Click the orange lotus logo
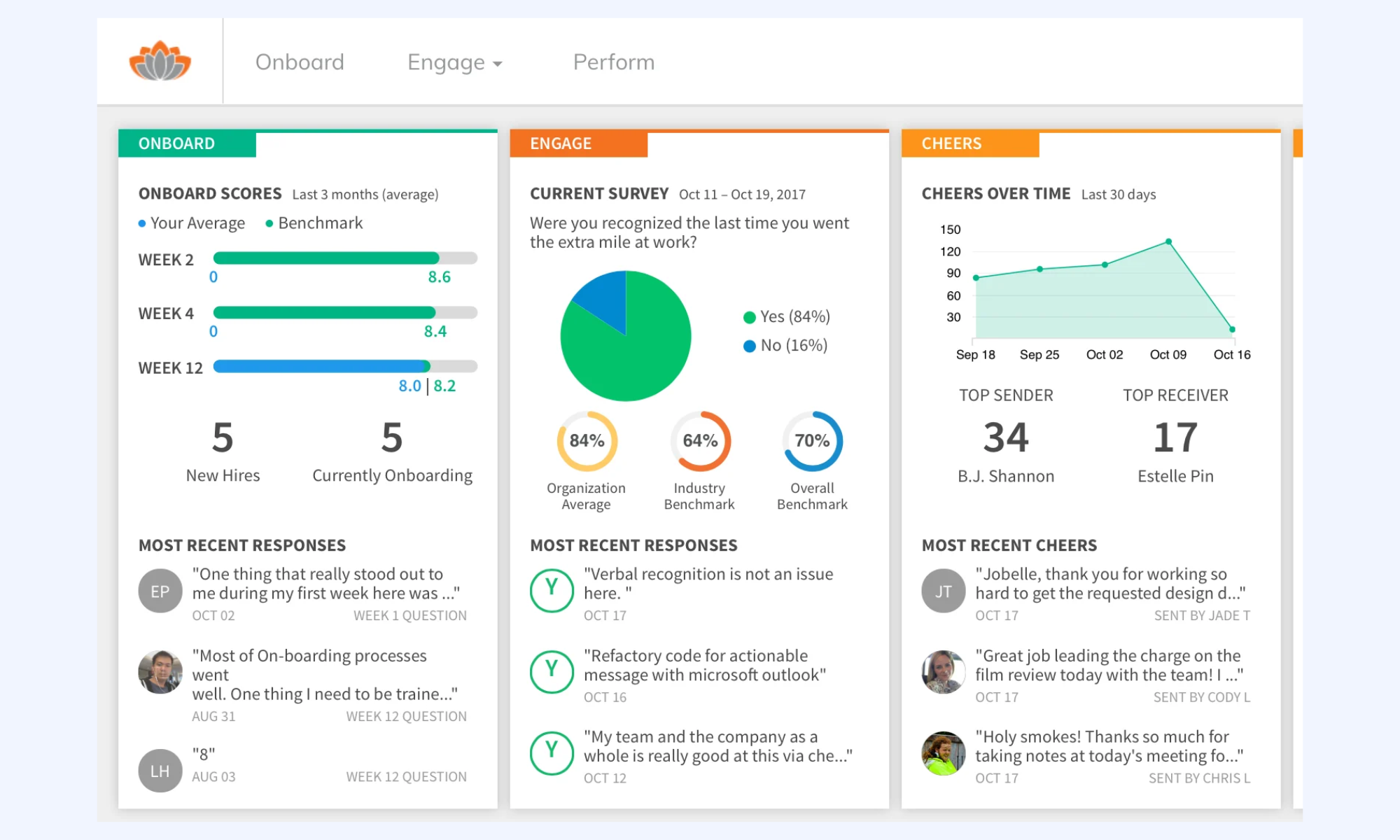The height and width of the screenshot is (840, 1400). [x=160, y=61]
